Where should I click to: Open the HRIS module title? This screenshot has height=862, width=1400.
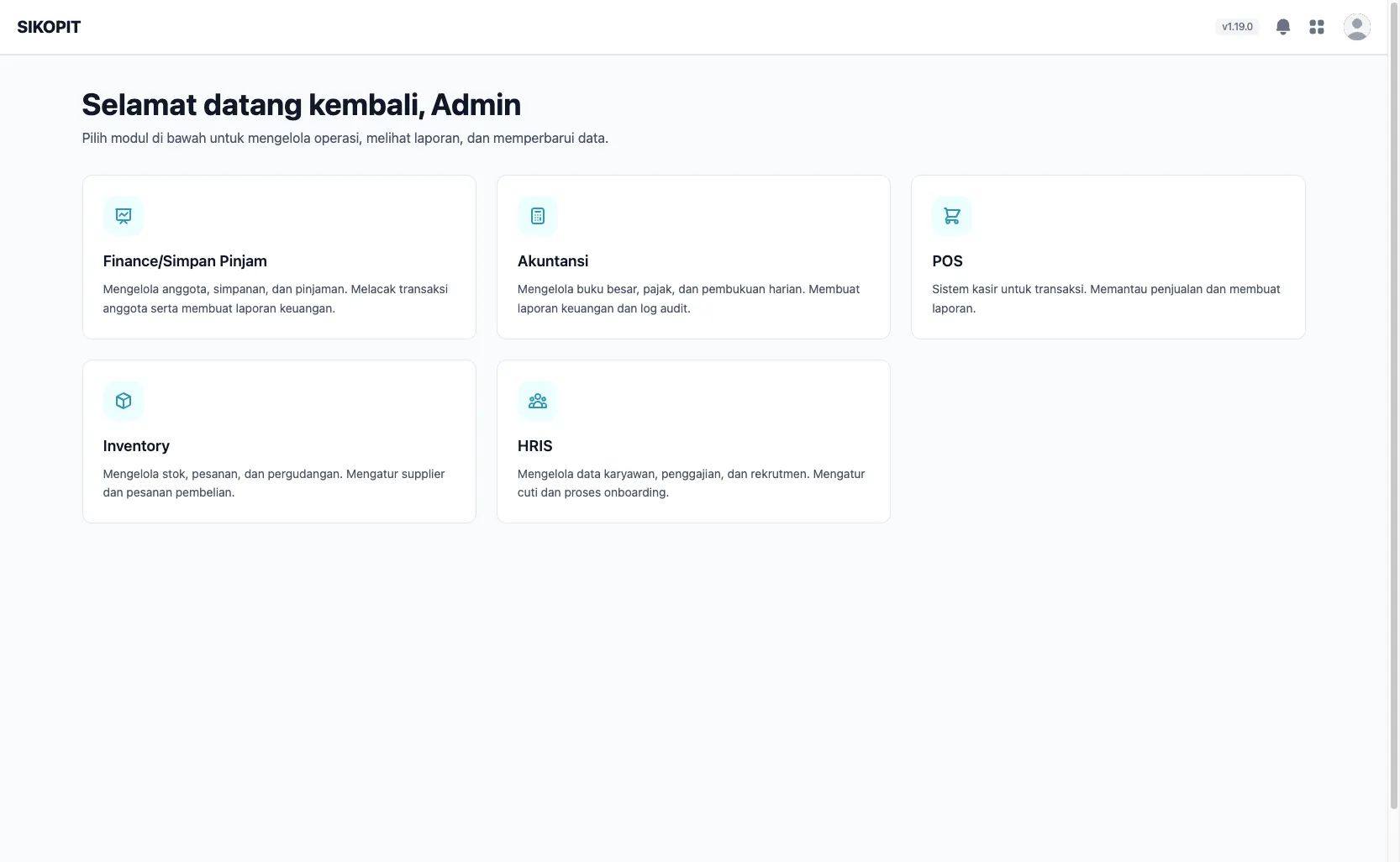click(x=534, y=446)
